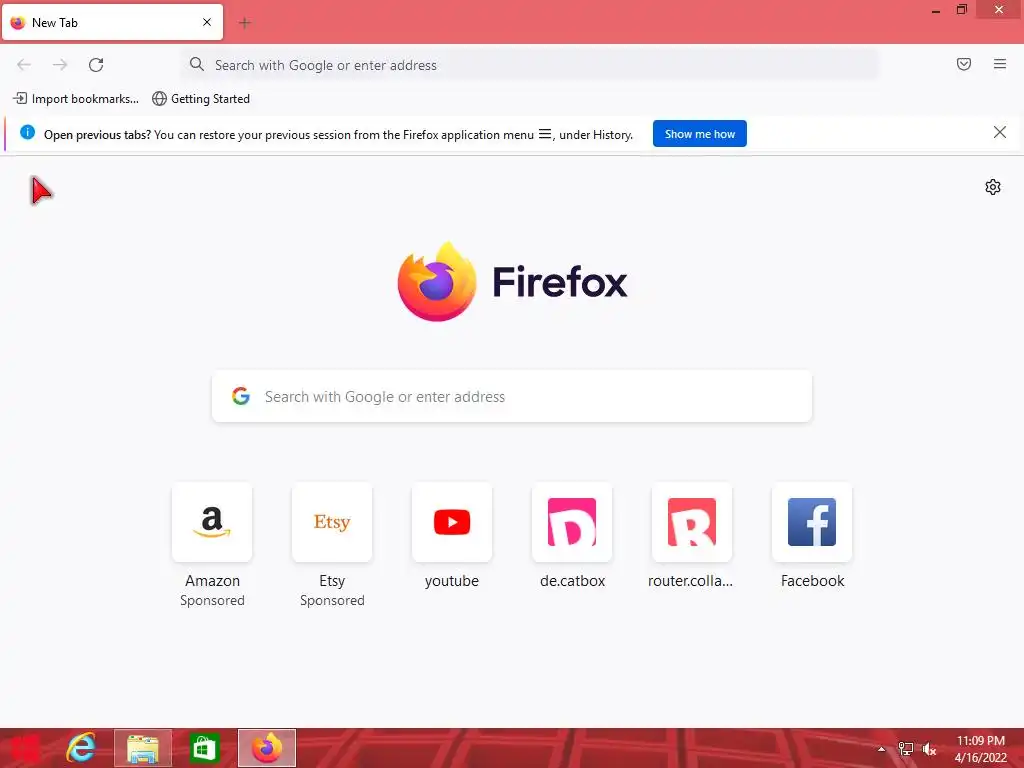Click the Google G icon in search box
The image size is (1024, 768).
click(241, 396)
